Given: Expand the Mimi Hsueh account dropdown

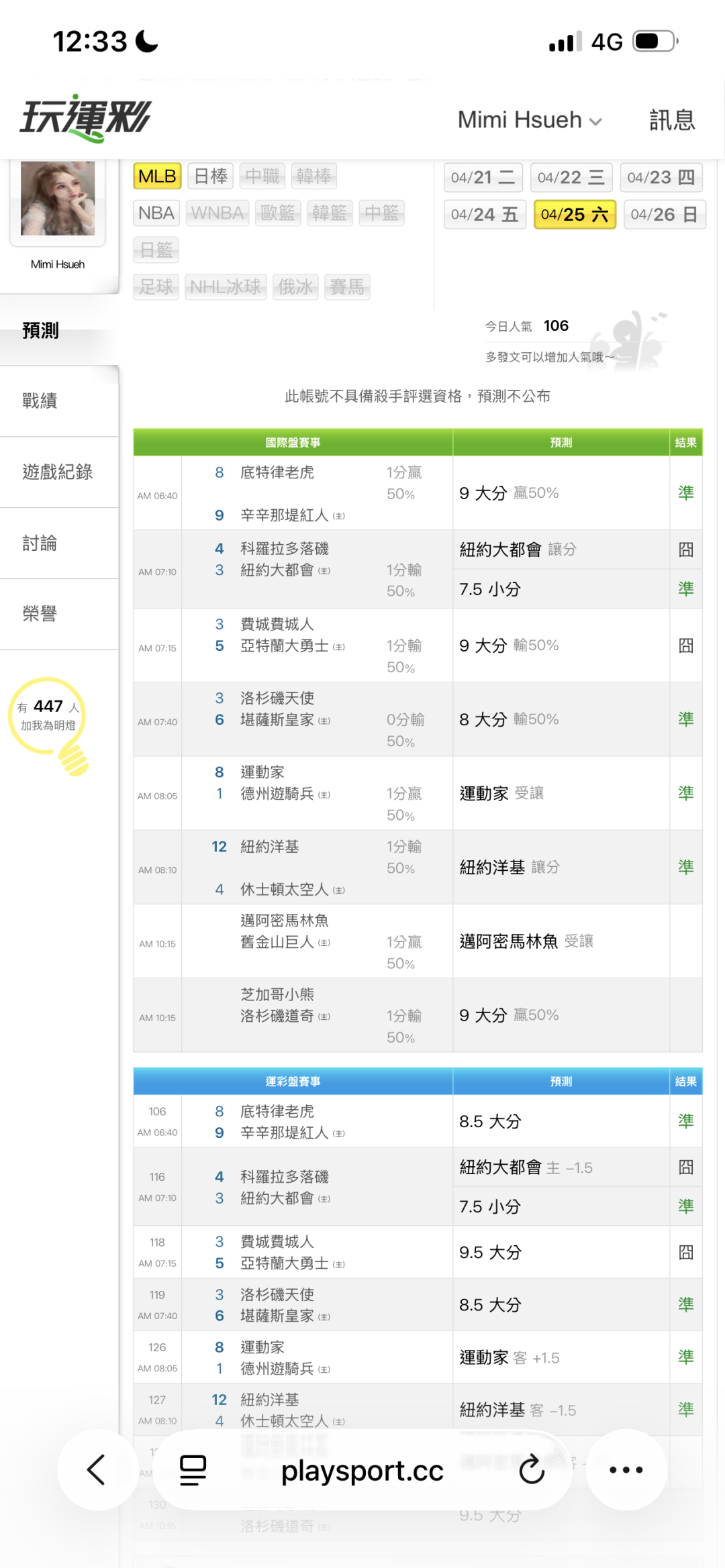Looking at the screenshot, I should (529, 120).
